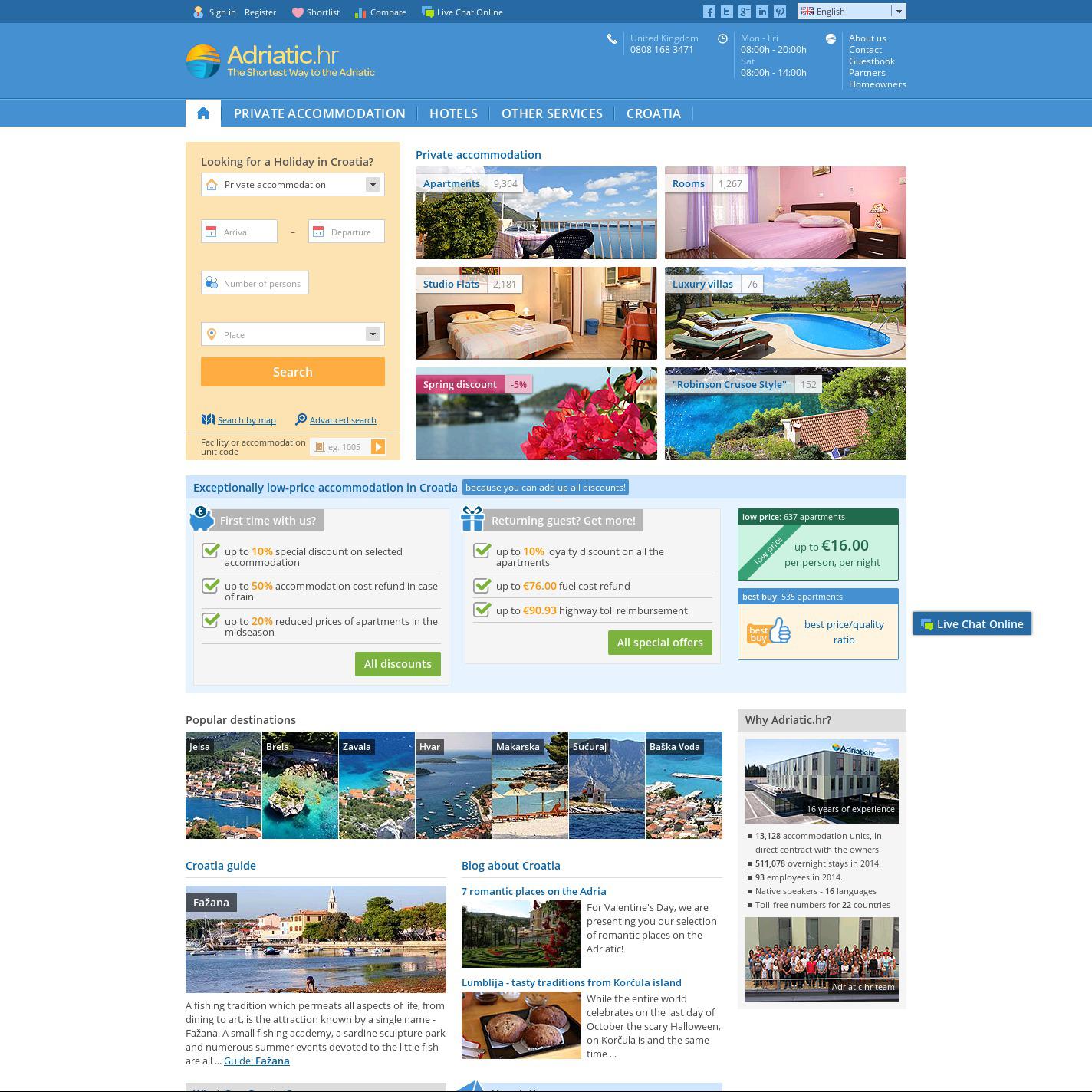Open the CROATIA menu
The width and height of the screenshot is (1092, 1092).
(x=653, y=113)
